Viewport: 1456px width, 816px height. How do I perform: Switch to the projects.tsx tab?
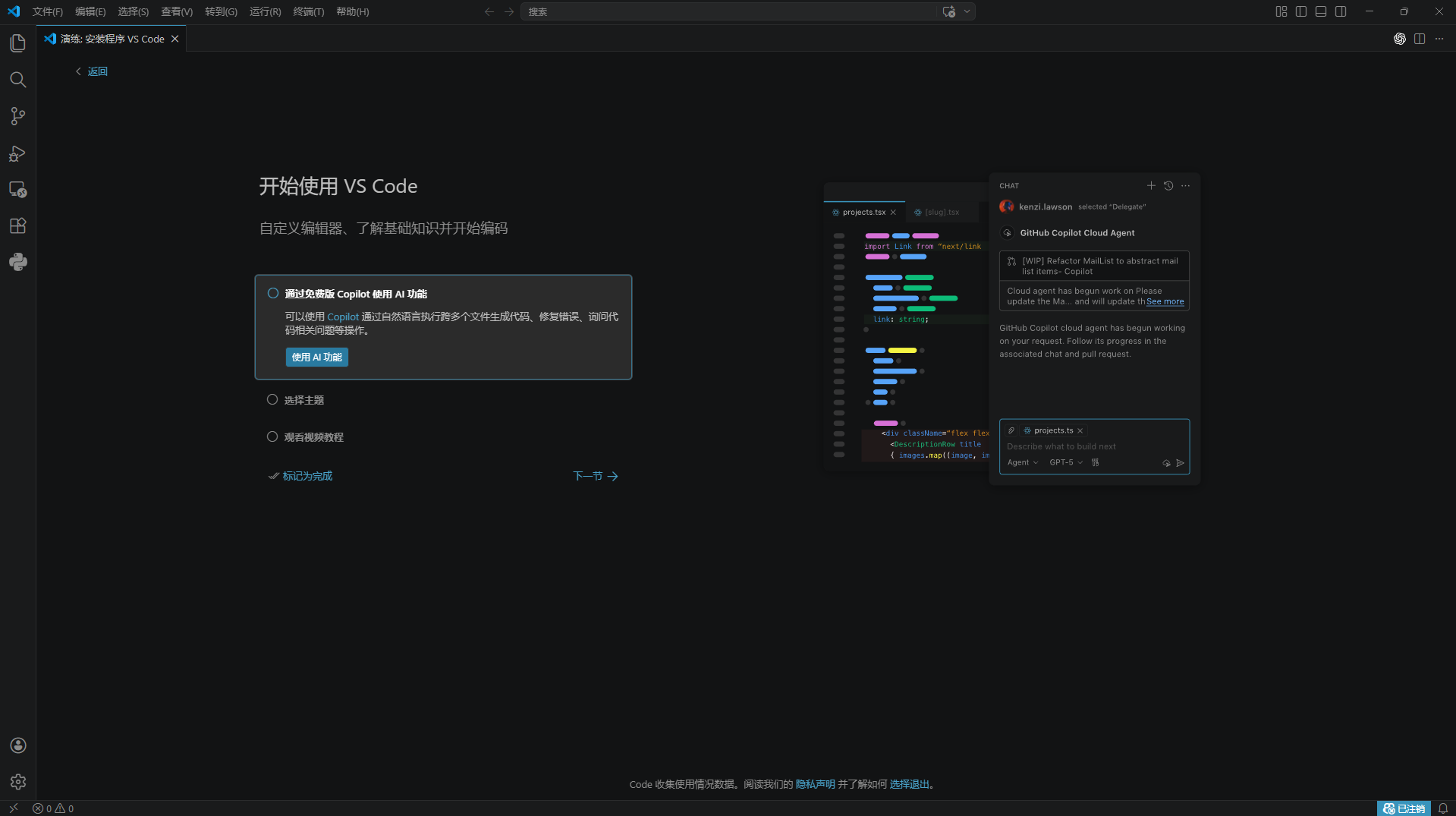click(863, 212)
